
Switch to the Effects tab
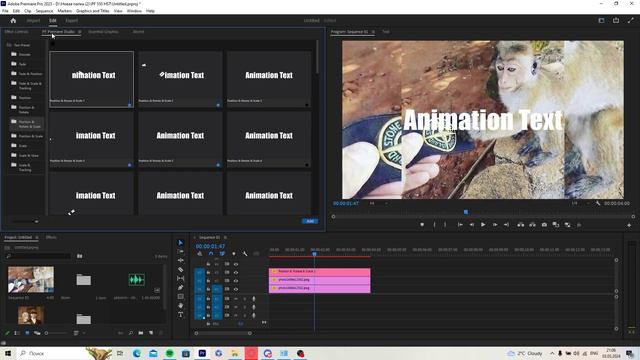click(51, 237)
